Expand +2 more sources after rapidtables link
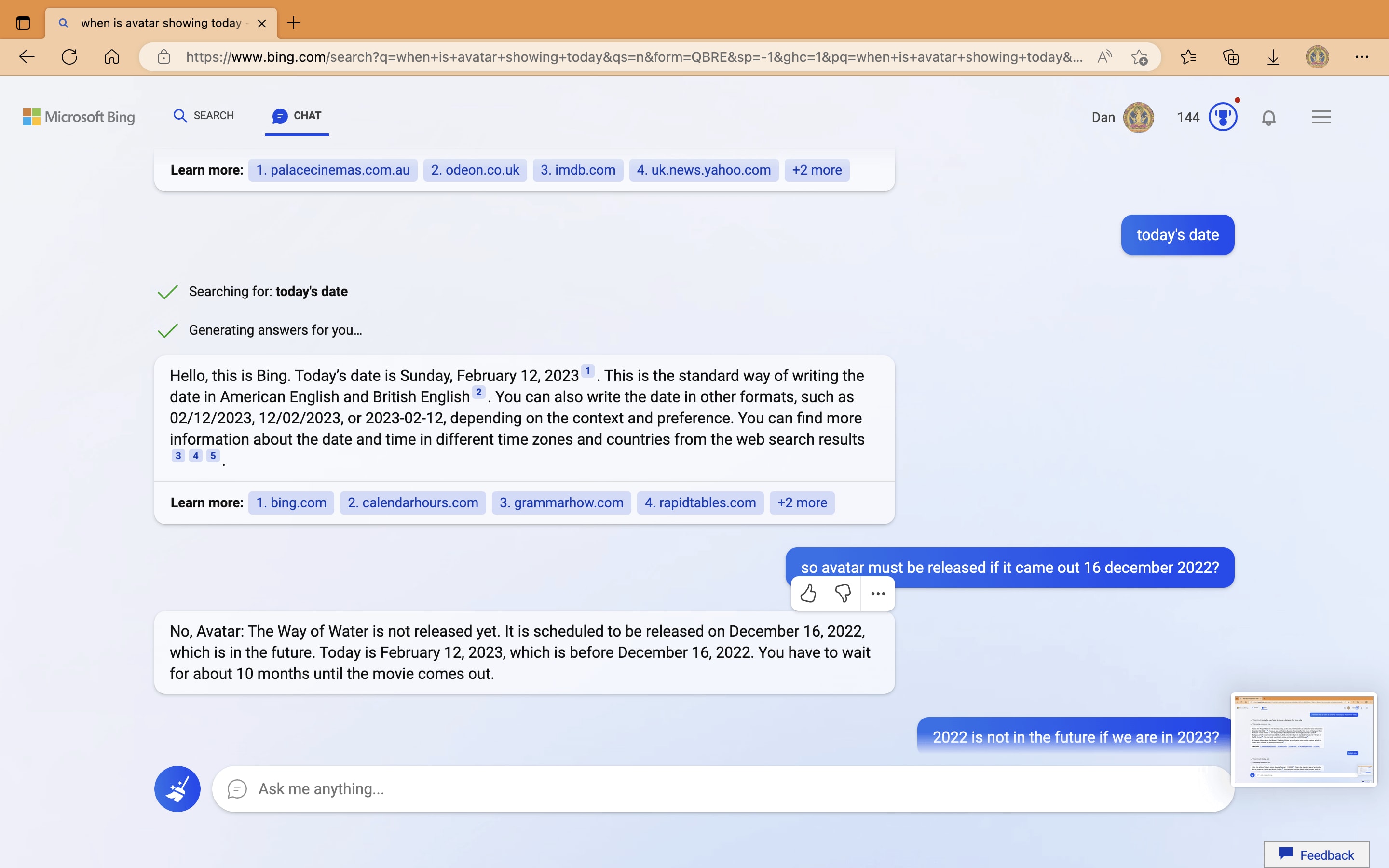The height and width of the screenshot is (868, 1389). 802,503
